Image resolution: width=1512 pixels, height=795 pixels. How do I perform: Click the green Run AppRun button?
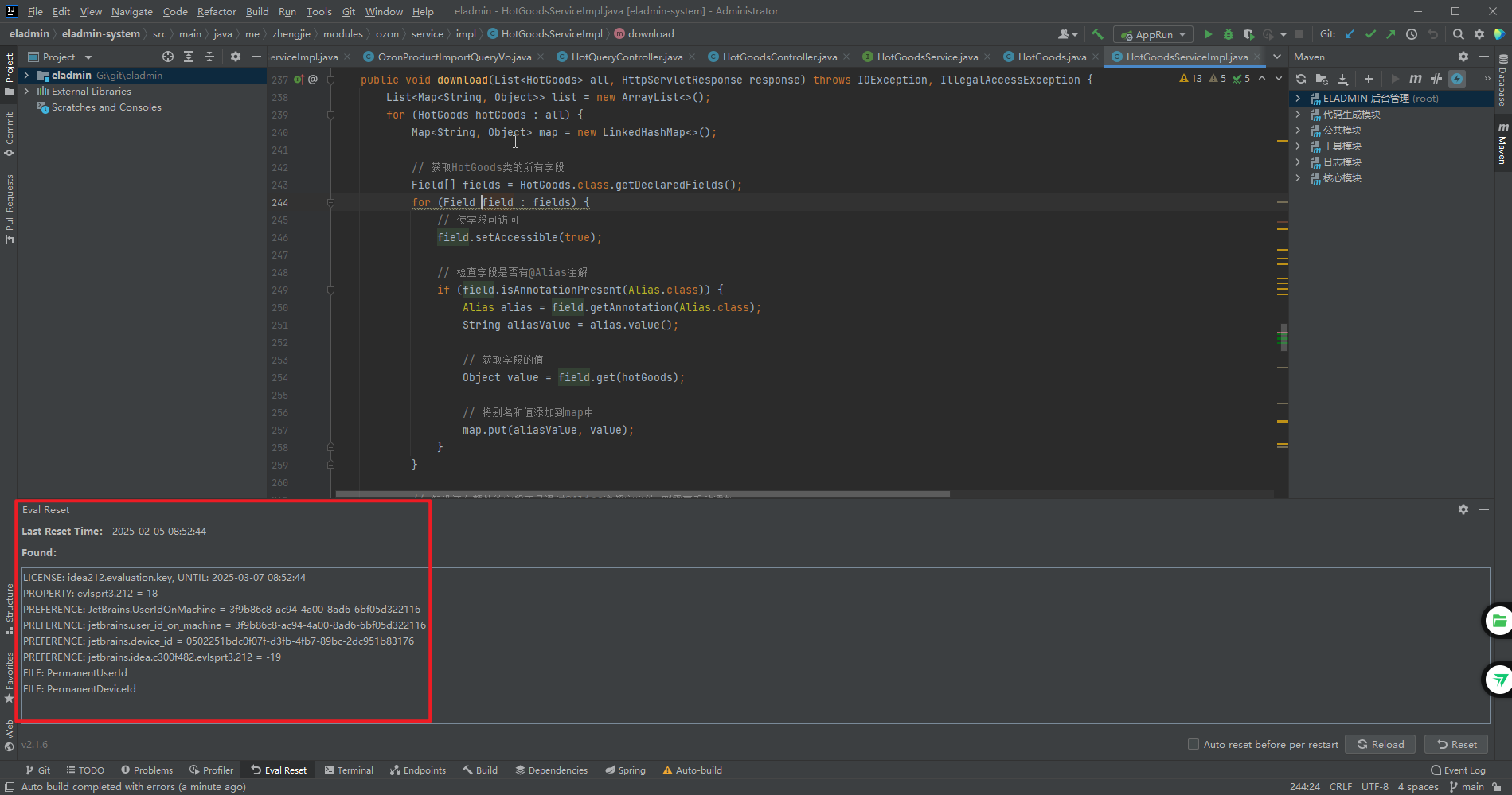click(x=1208, y=34)
